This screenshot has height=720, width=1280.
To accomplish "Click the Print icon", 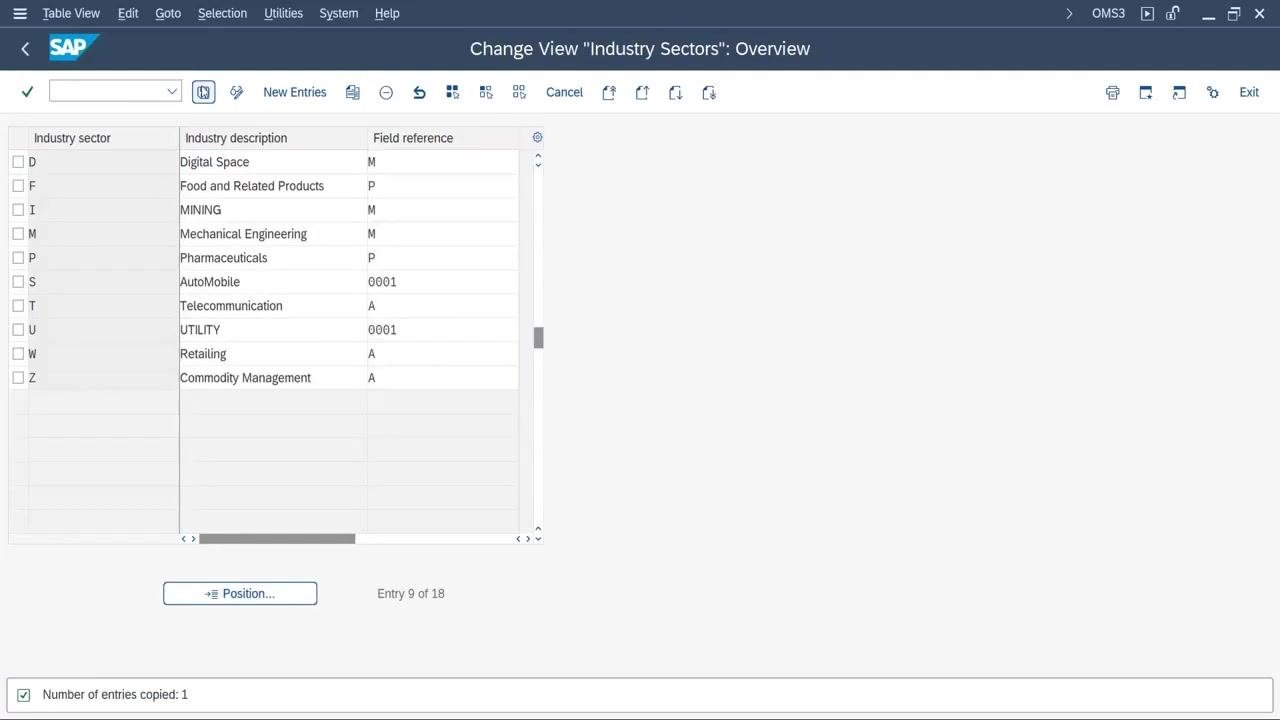I will pyautogui.click(x=1113, y=92).
